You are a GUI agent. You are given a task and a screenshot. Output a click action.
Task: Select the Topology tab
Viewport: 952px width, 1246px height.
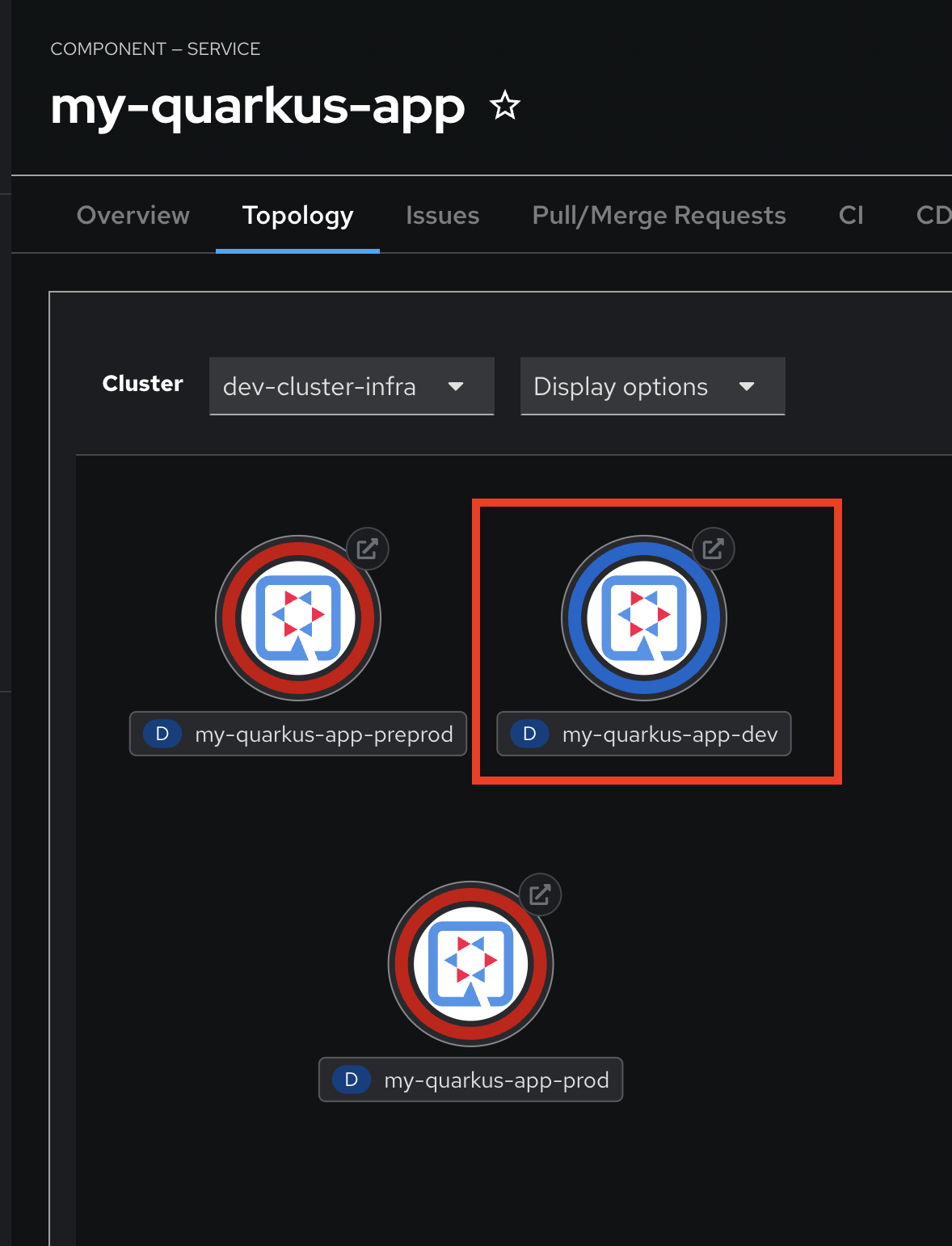pyautogui.click(x=297, y=216)
